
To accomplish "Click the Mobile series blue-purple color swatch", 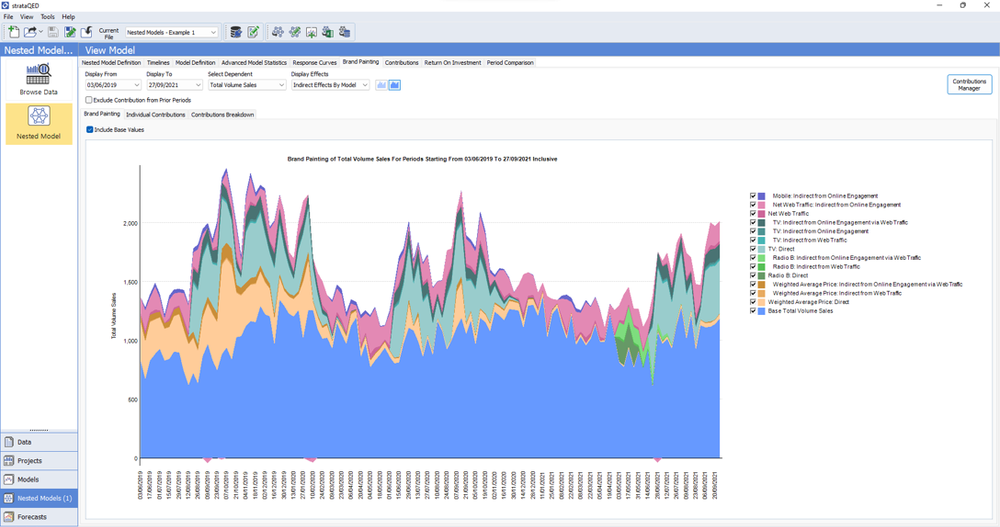I will pos(761,196).
